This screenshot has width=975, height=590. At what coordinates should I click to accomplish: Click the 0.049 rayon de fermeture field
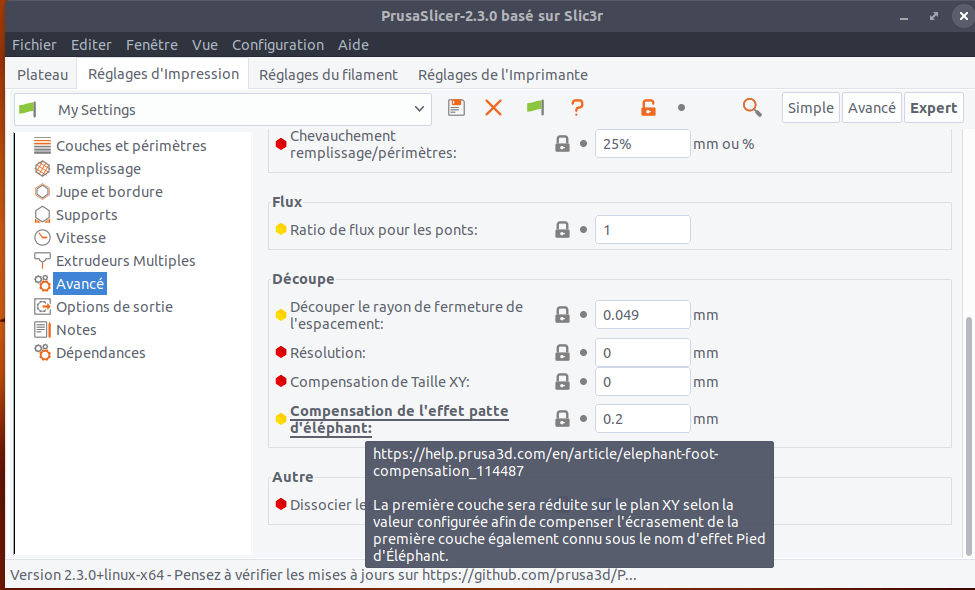point(642,315)
